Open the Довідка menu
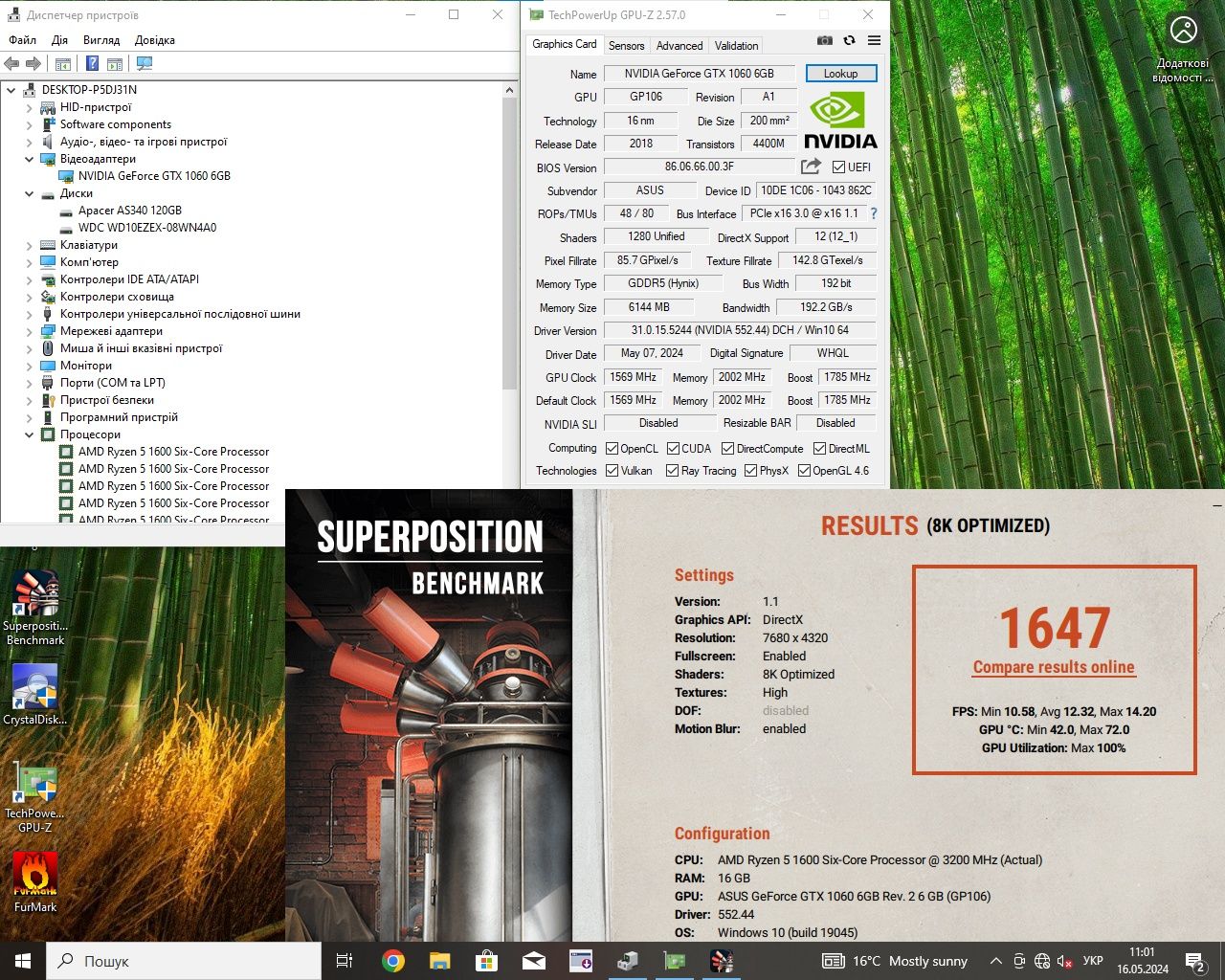The image size is (1225, 980). (x=155, y=40)
